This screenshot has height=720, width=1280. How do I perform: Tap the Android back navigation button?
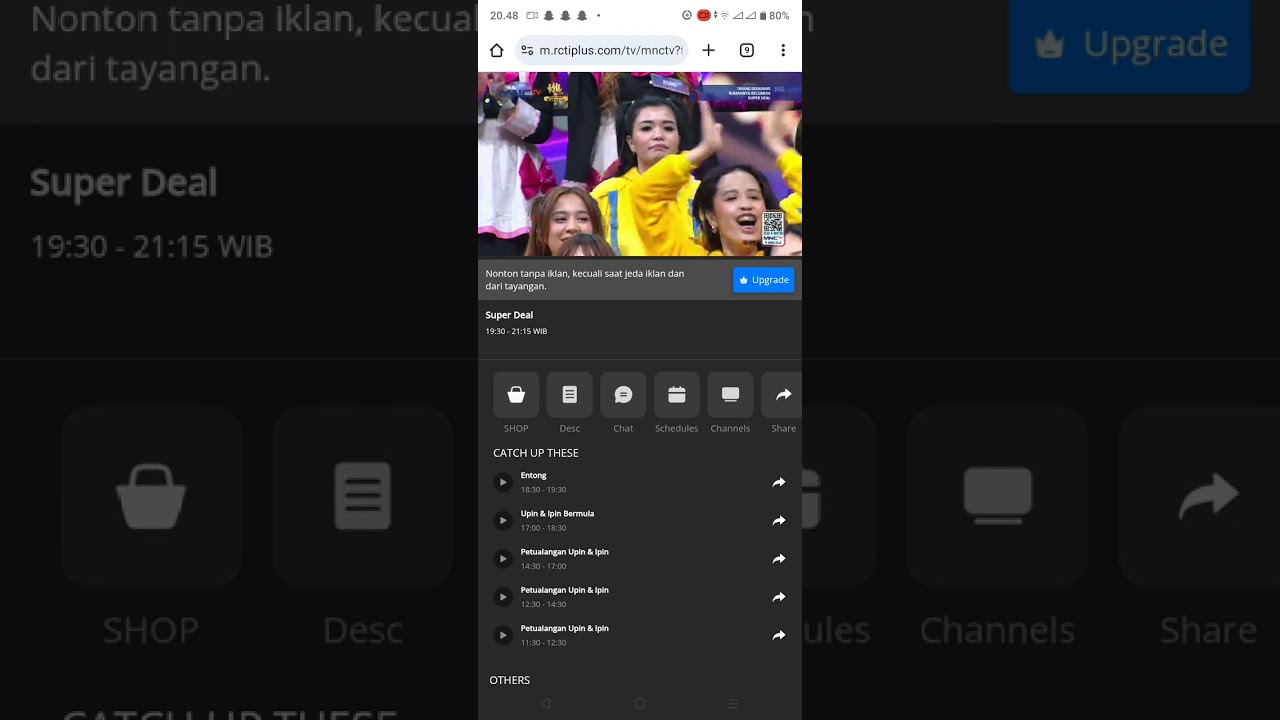pos(545,704)
